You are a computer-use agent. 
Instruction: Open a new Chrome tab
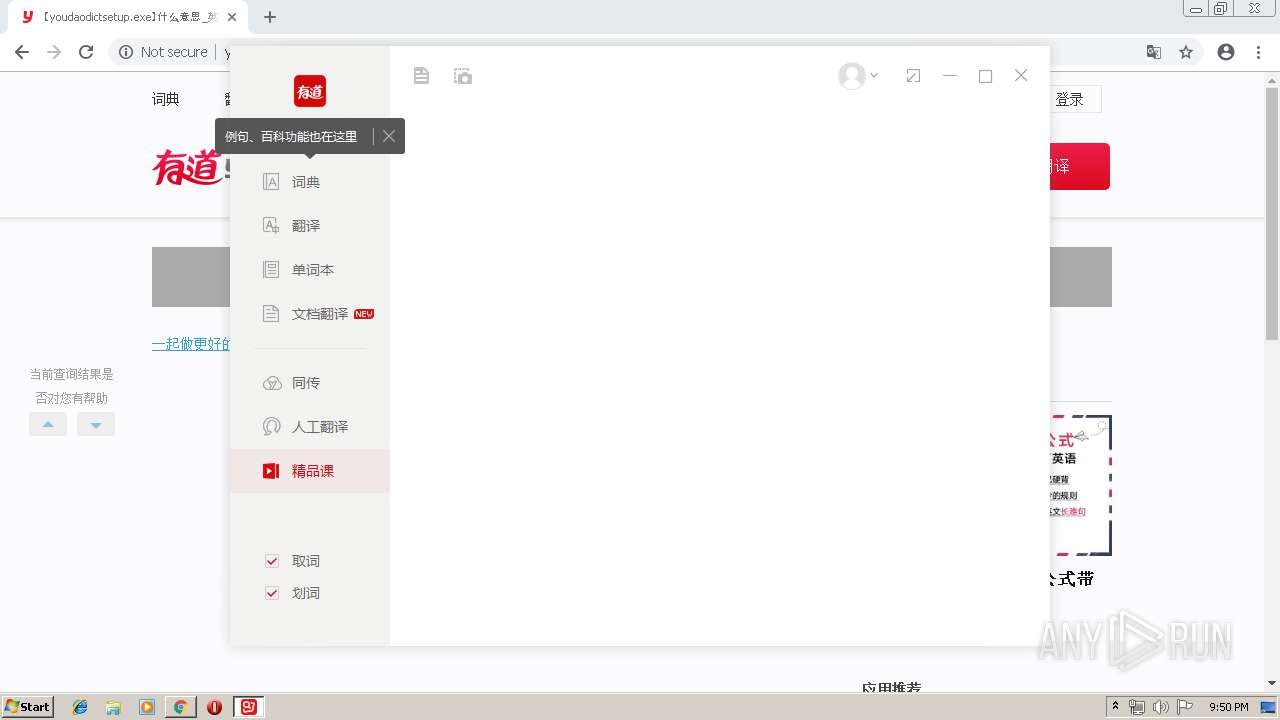270,17
